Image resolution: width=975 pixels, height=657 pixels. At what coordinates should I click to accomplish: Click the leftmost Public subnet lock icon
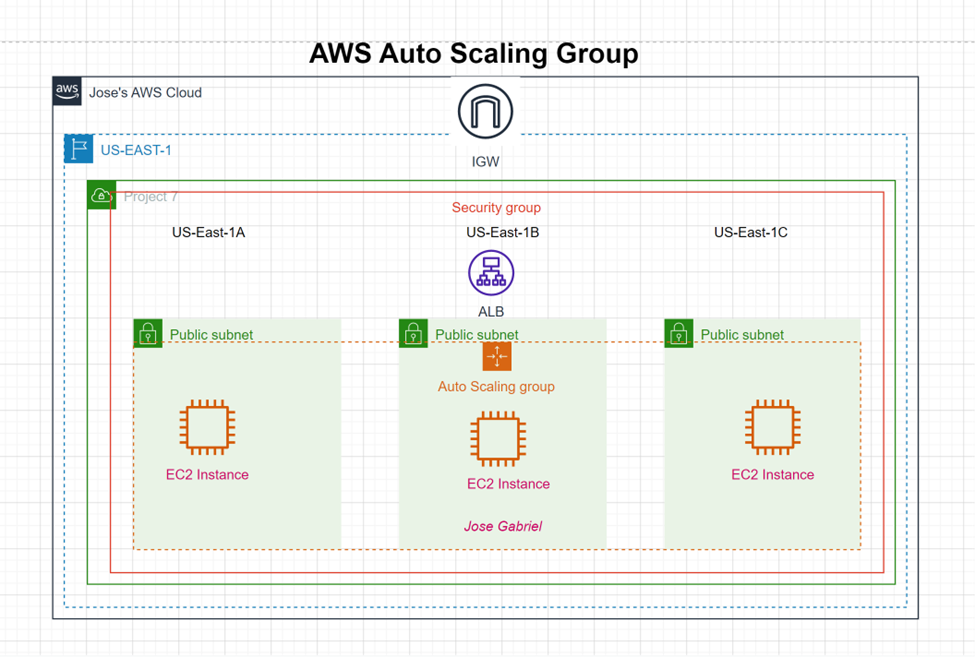[x=147, y=333]
